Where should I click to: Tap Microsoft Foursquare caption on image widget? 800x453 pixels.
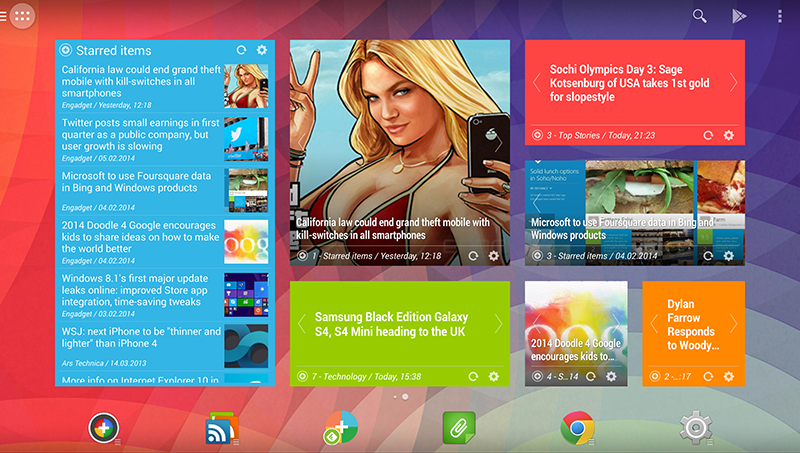(622, 229)
